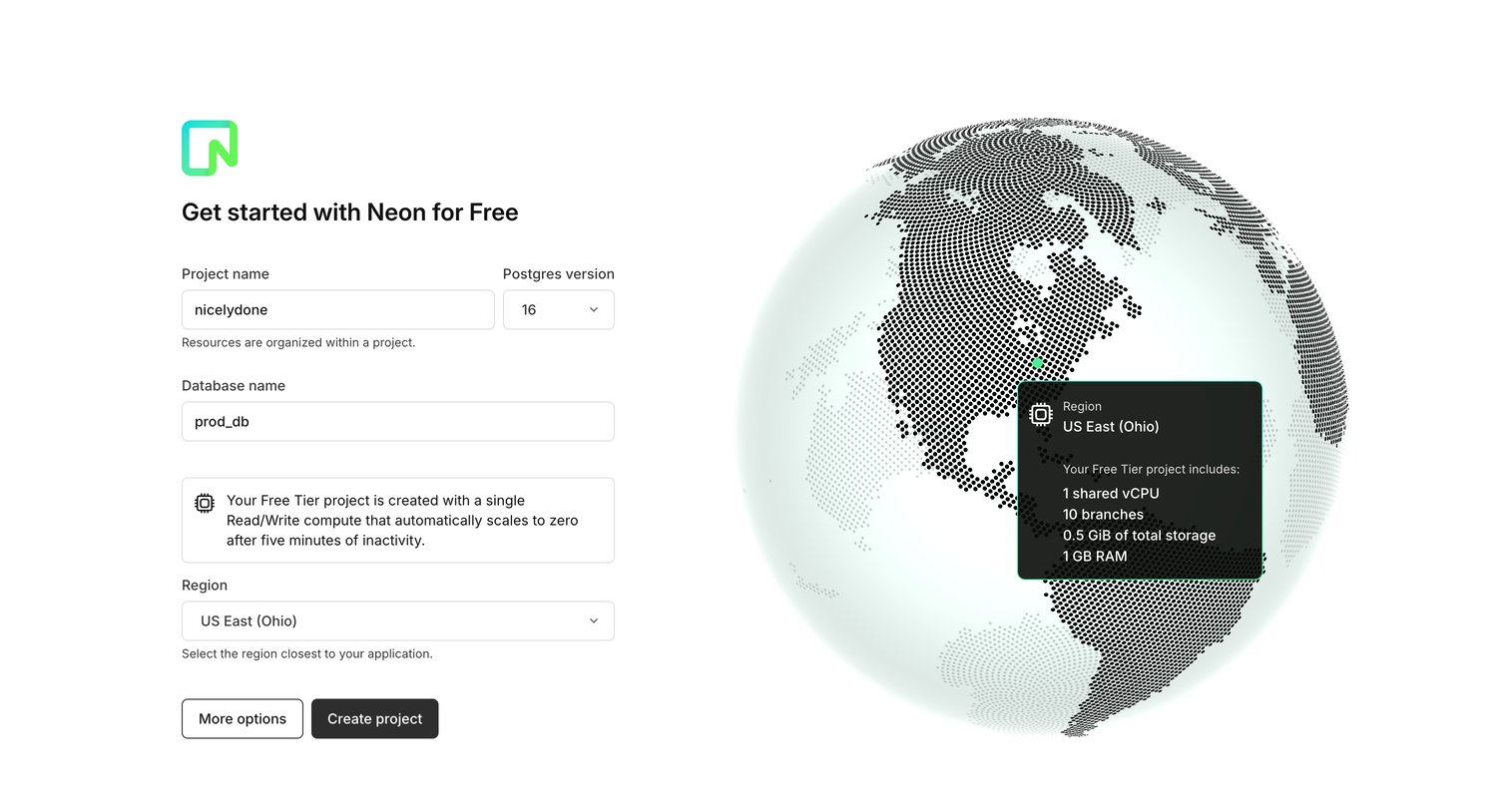
Task: Focus the Project name input field
Action: (x=338, y=310)
